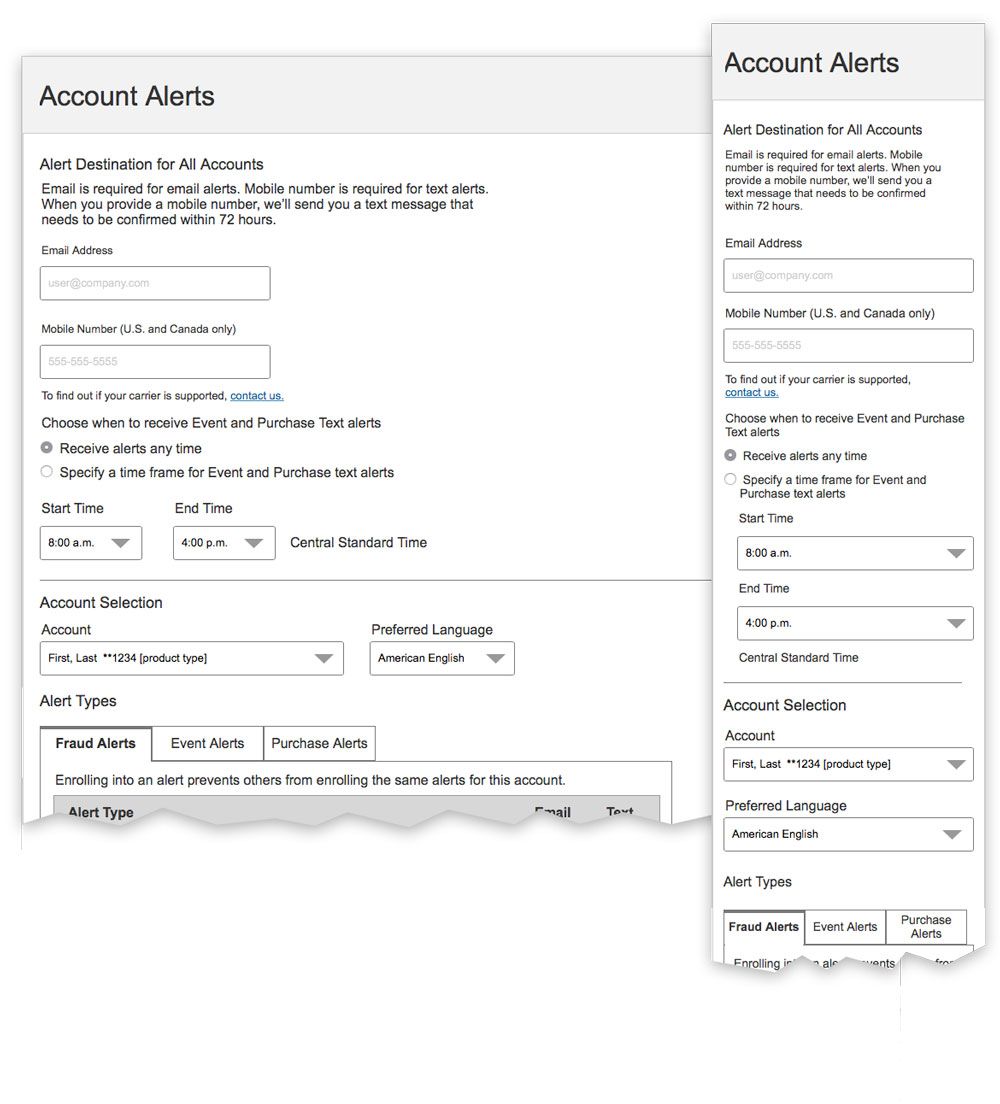The height and width of the screenshot is (1104, 1000).
Task: Click the mobile Mobile Number input field
Action: point(848,345)
